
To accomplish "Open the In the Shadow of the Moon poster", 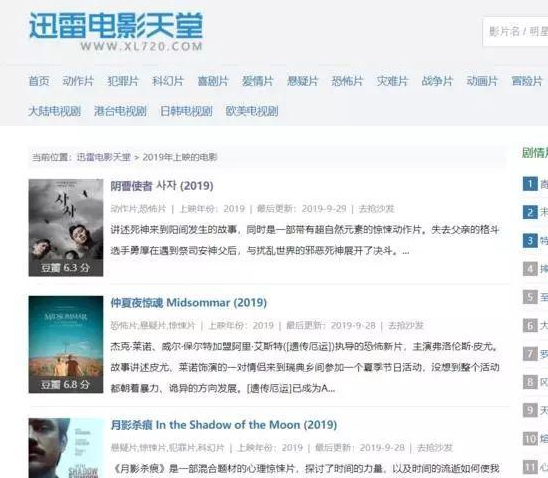I will click(66, 448).
